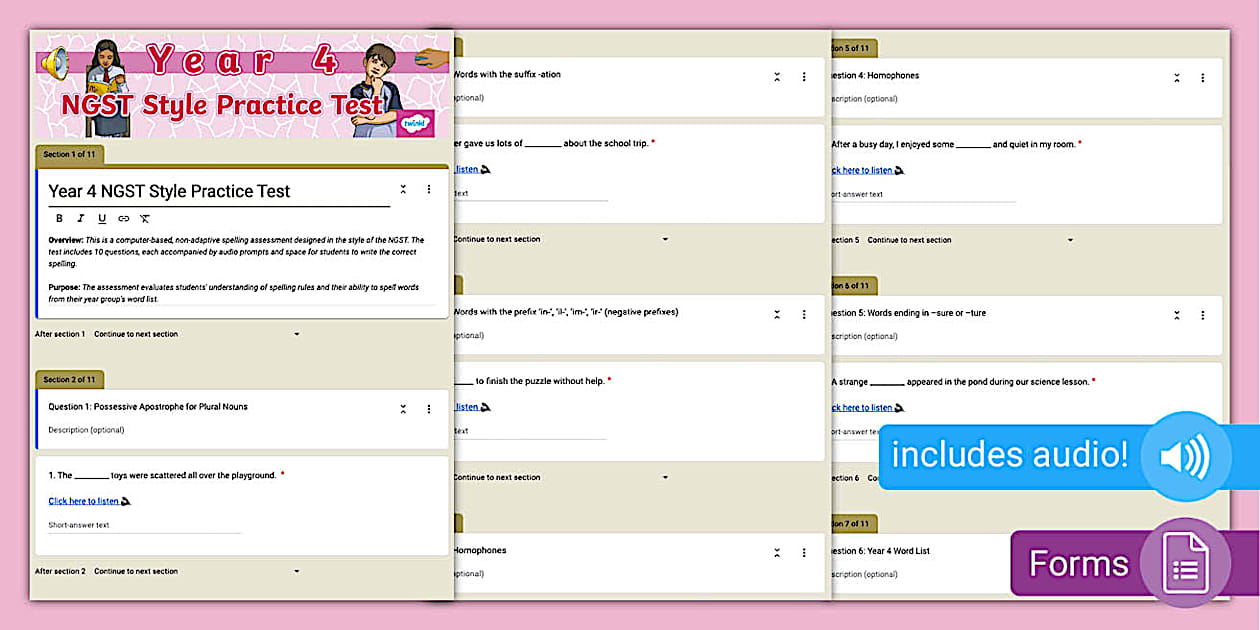Click the Forms document icon badge

coord(1185,564)
